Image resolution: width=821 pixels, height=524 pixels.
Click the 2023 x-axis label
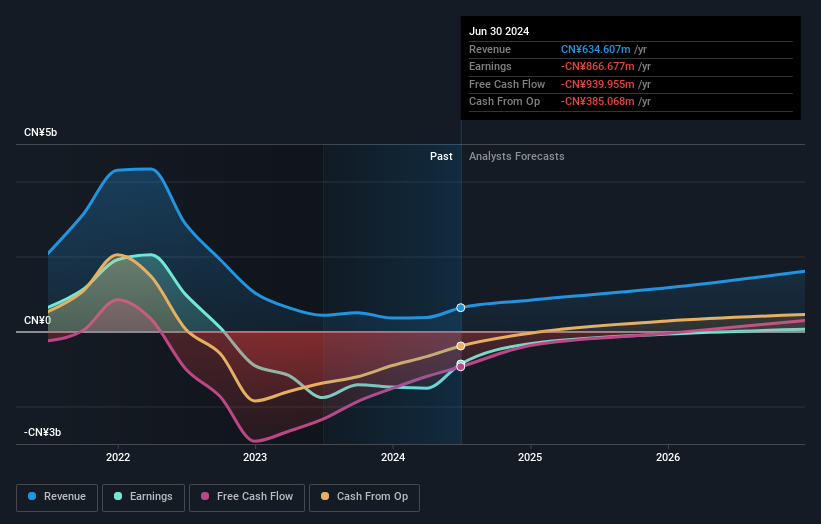(255, 458)
